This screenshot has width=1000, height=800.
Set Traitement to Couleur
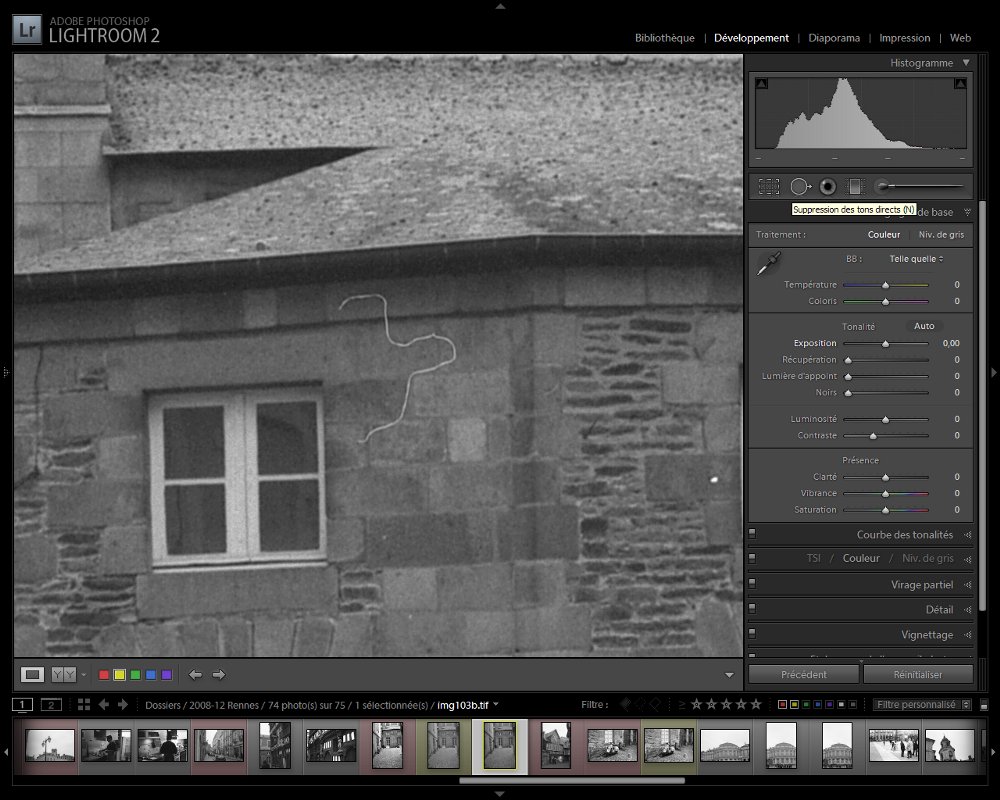click(x=884, y=235)
